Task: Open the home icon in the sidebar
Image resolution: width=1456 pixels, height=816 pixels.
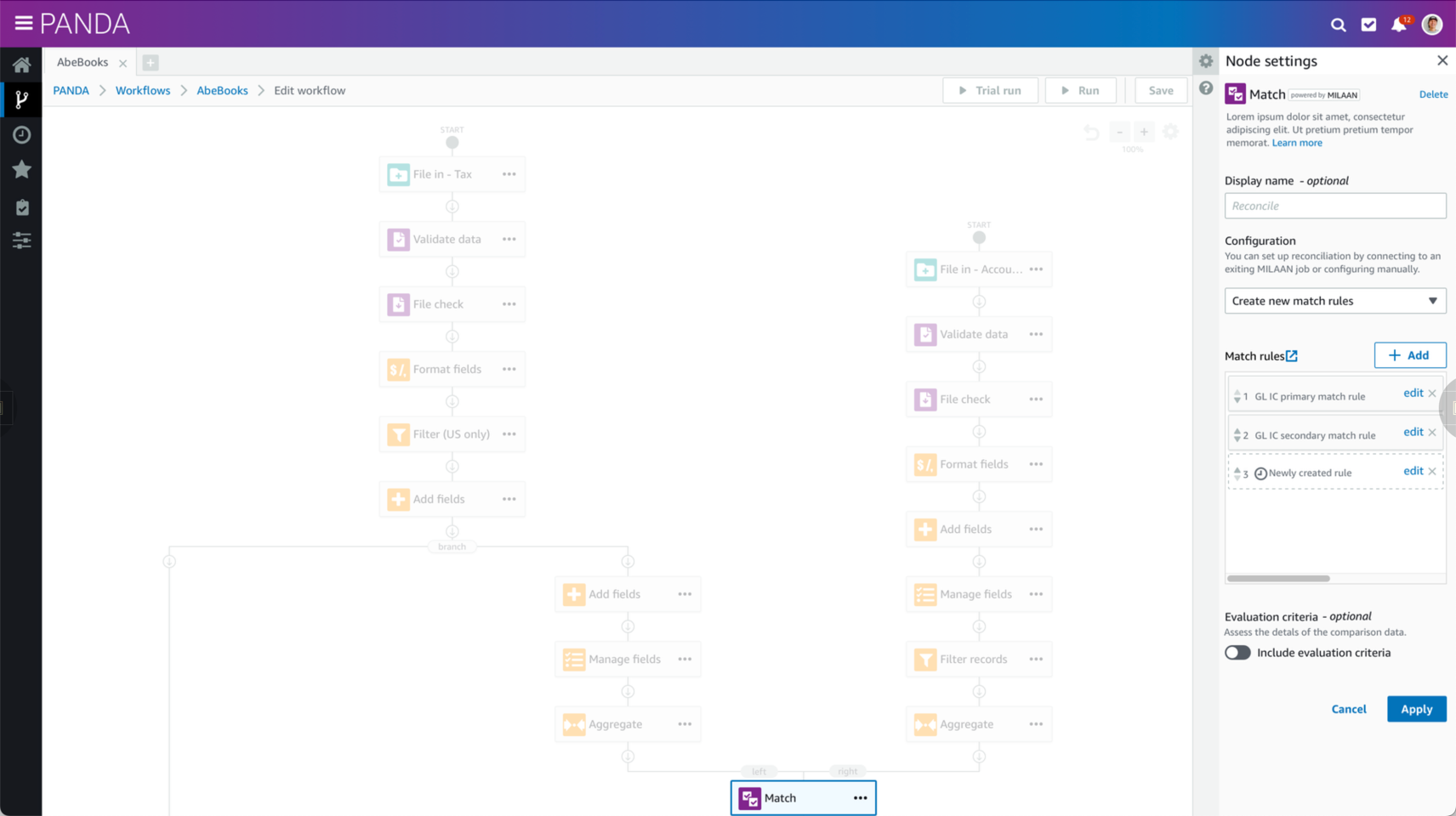Action: [21, 64]
